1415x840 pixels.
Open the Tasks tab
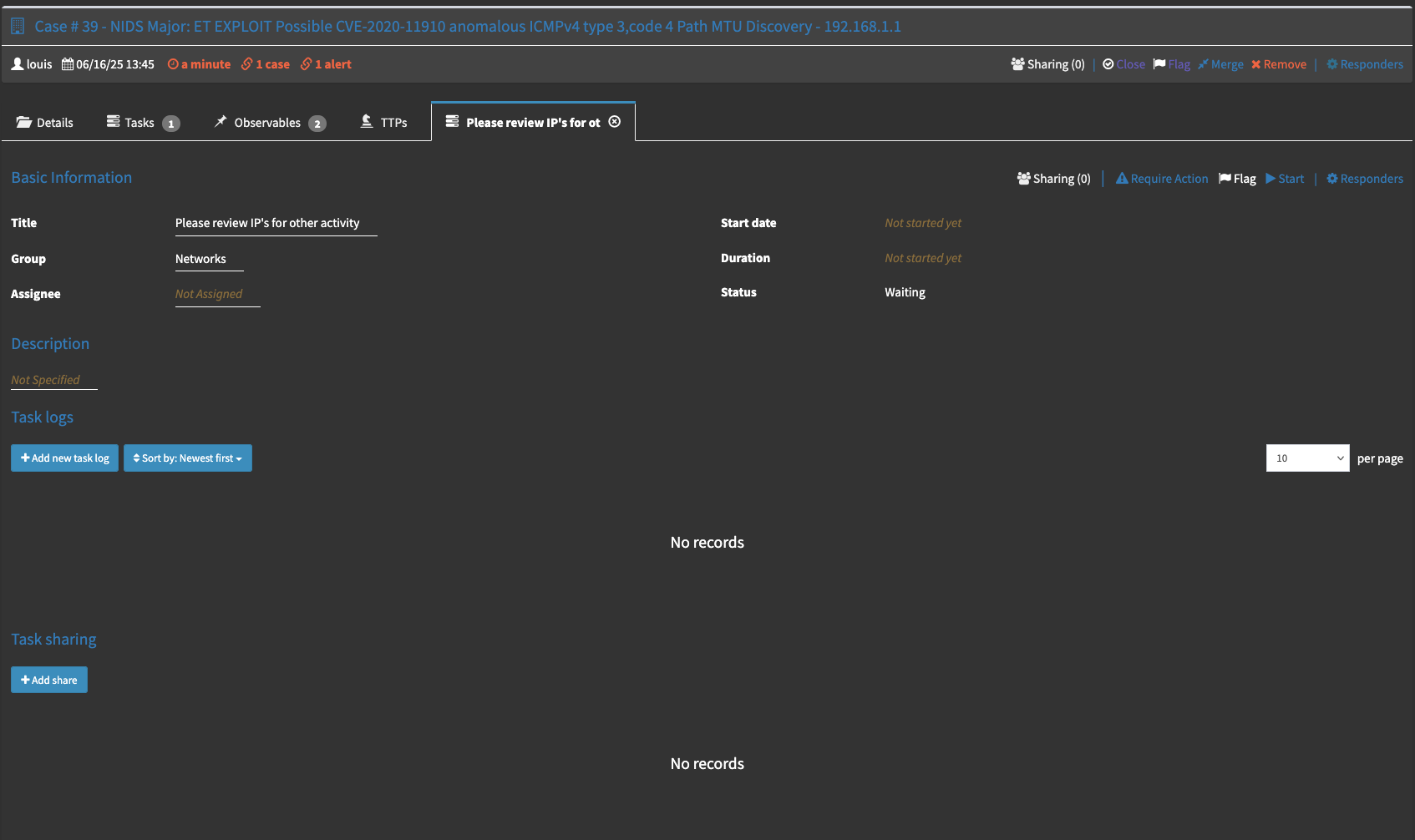pyautogui.click(x=142, y=123)
